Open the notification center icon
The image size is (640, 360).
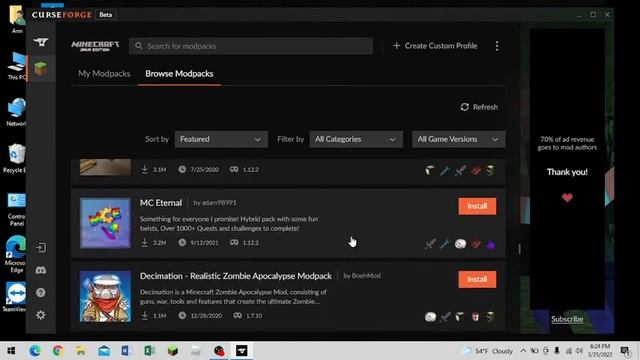pos(625,351)
